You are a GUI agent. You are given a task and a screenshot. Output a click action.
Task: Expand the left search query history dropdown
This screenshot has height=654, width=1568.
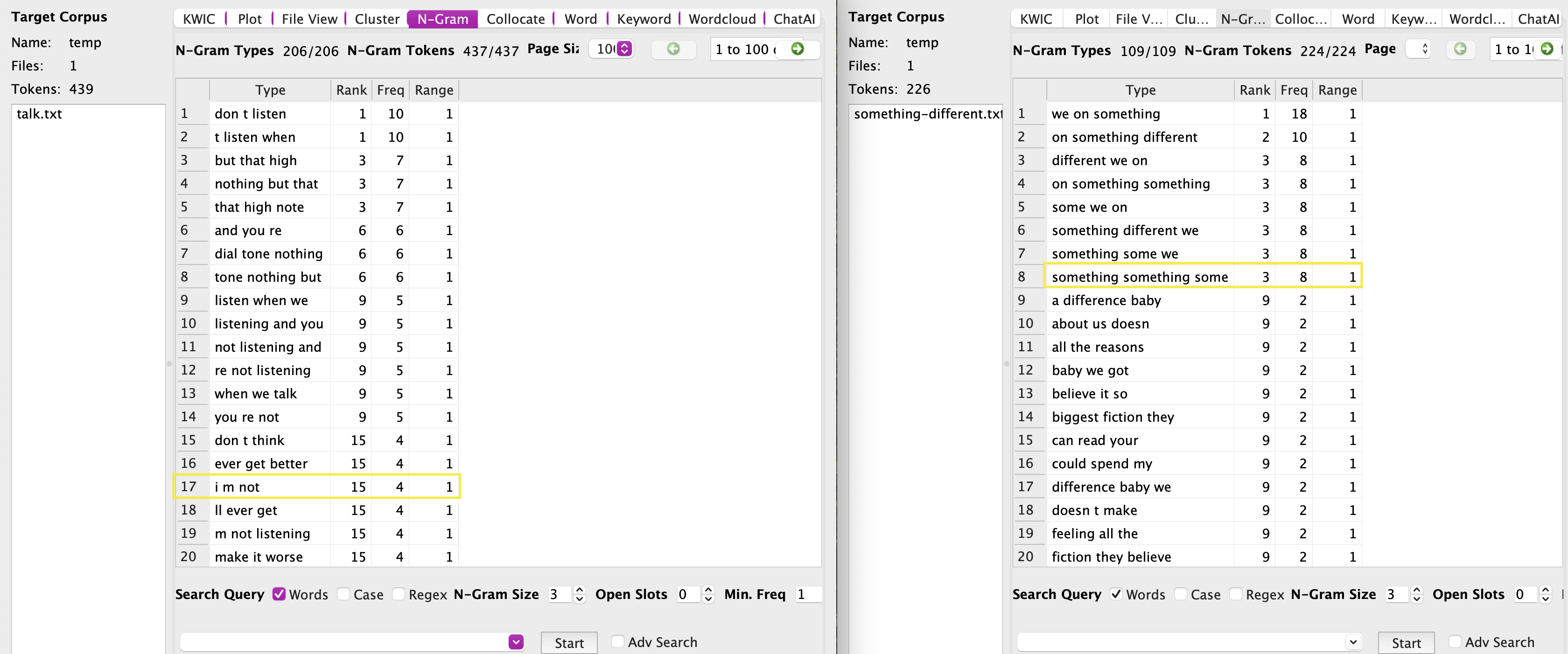[516, 642]
